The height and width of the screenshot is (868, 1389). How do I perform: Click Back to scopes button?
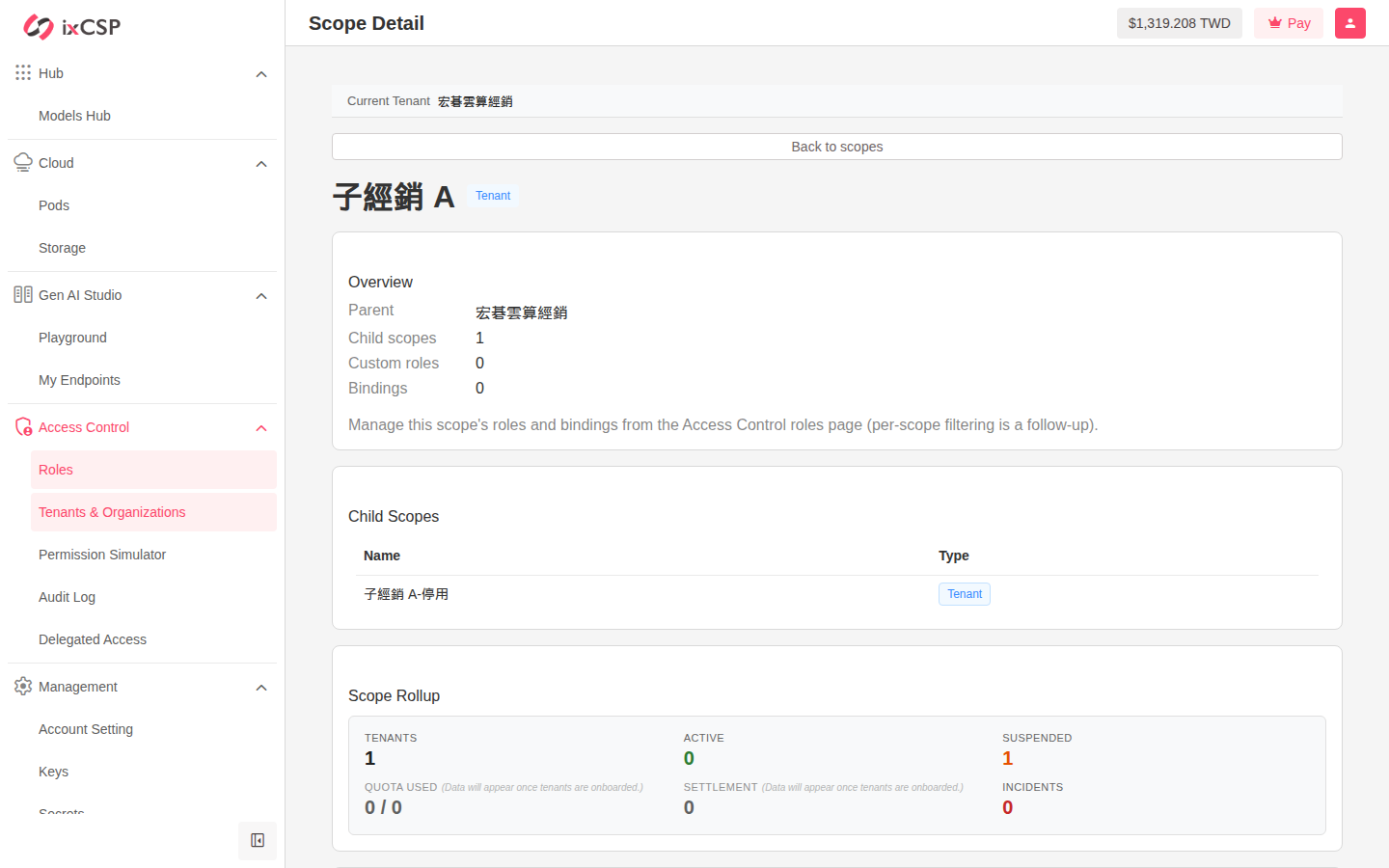tap(837, 147)
